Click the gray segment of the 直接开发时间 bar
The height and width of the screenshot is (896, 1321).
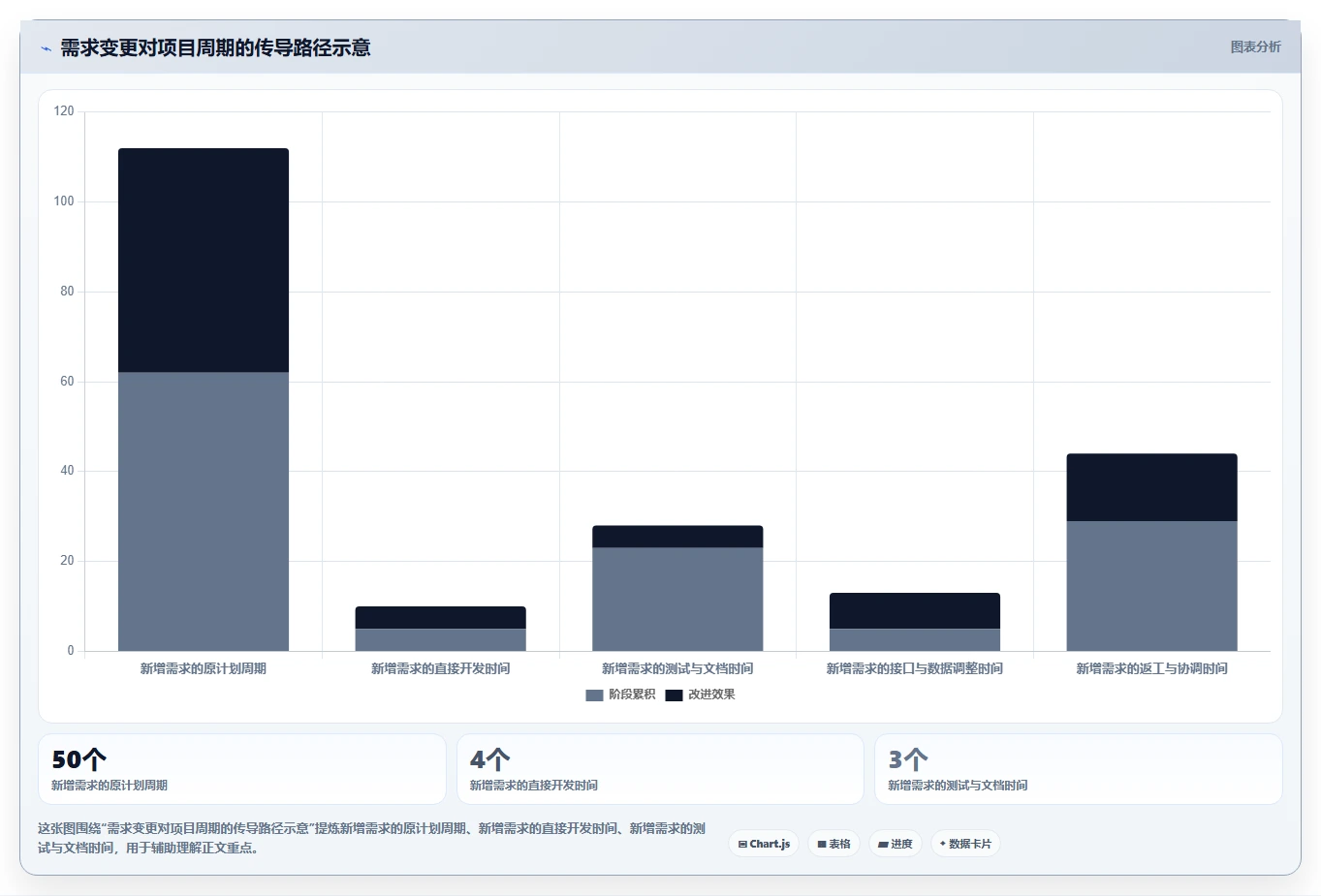tap(441, 640)
